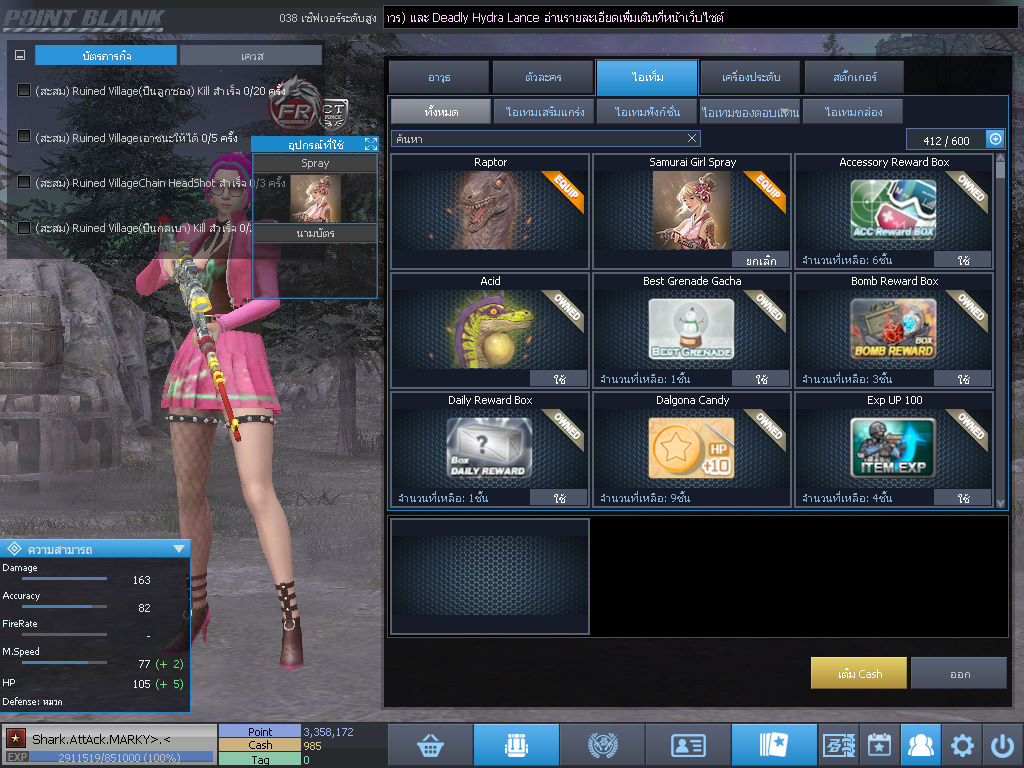Select the Bomb Reward Box icon

893,328
